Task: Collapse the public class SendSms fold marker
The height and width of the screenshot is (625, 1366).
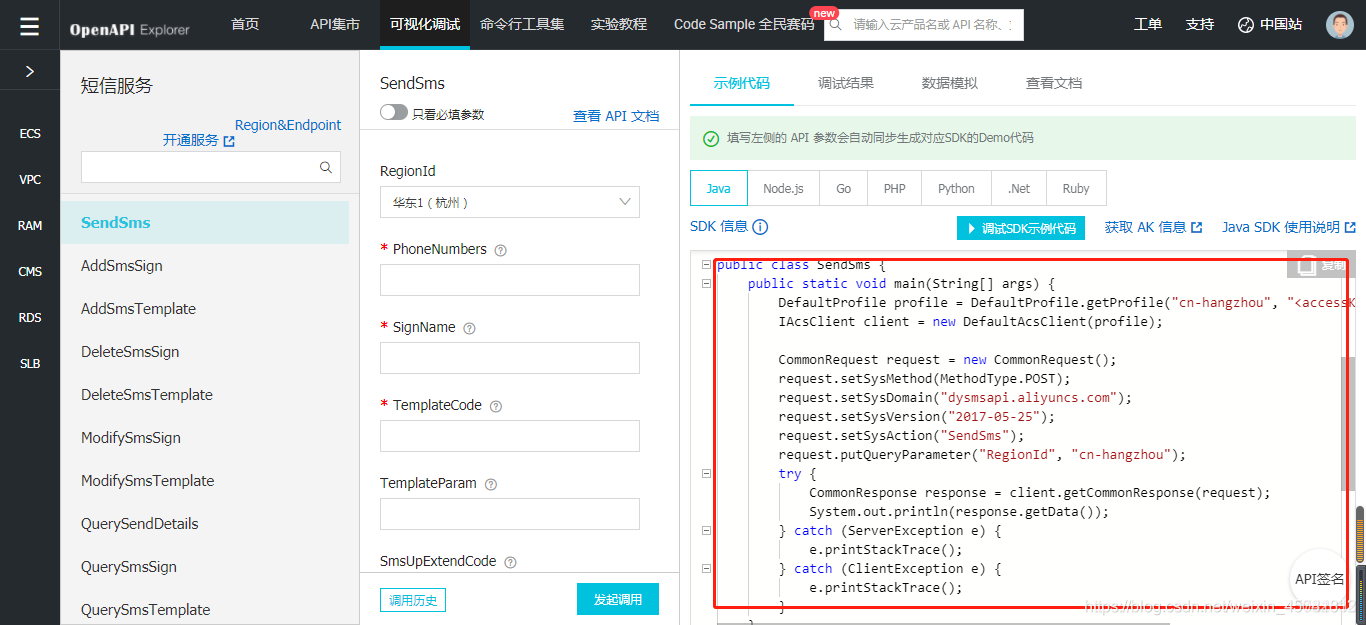Action: (x=706, y=265)
